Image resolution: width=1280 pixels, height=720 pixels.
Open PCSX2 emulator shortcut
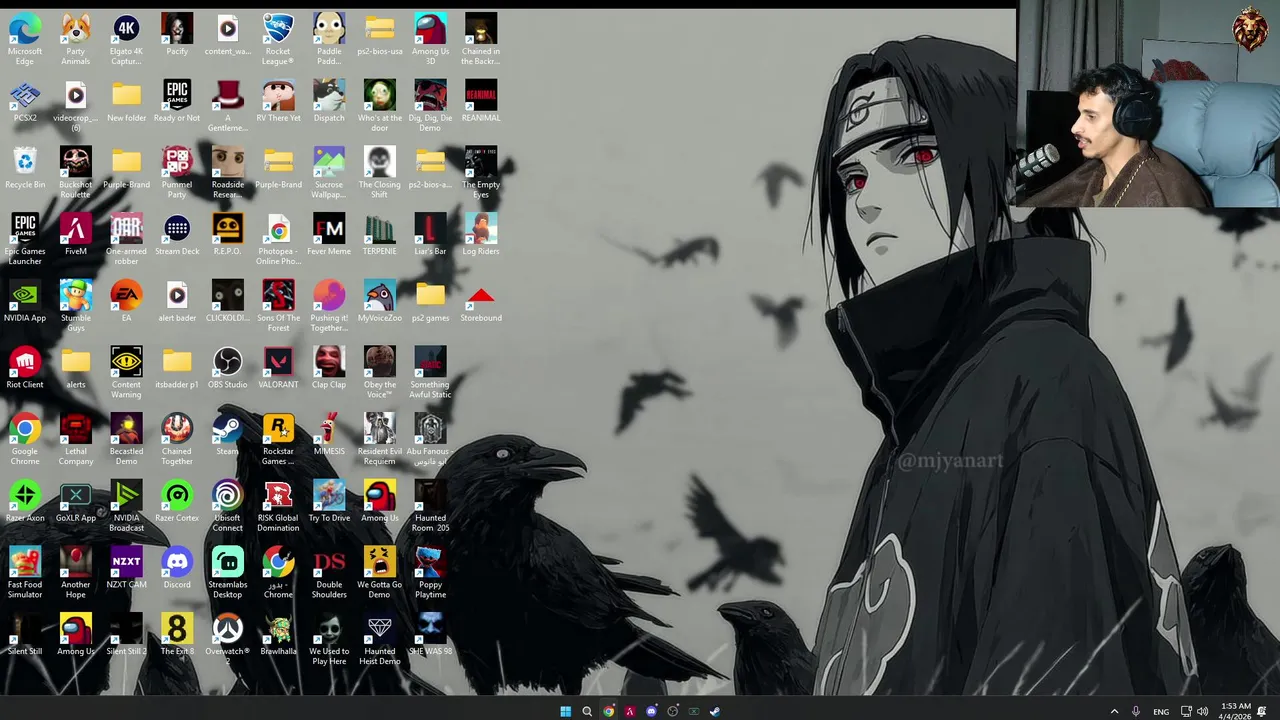pyautogui.click(x=25, y=102)
